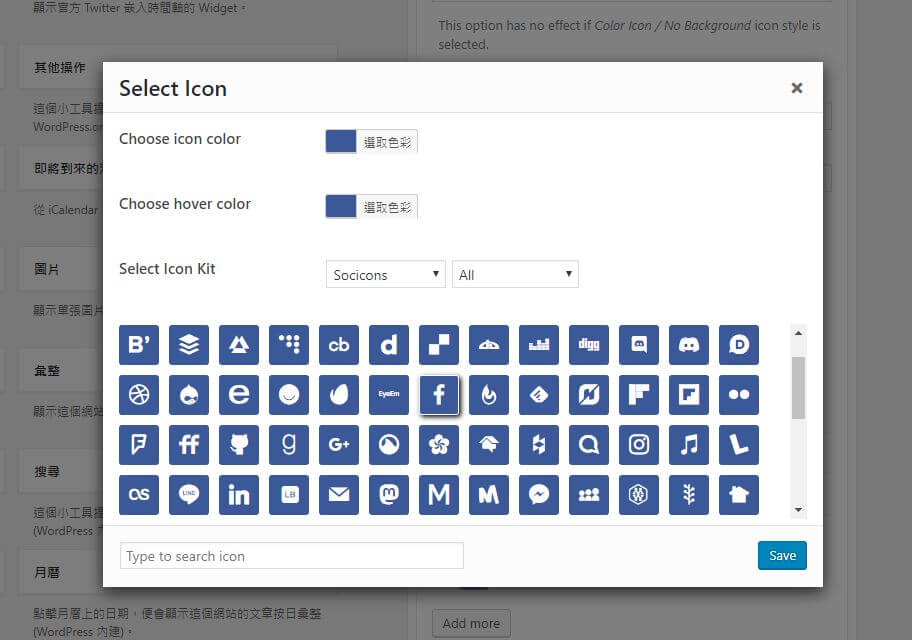
Task: Select the Mastodon icon
Action: click(389, 495)
